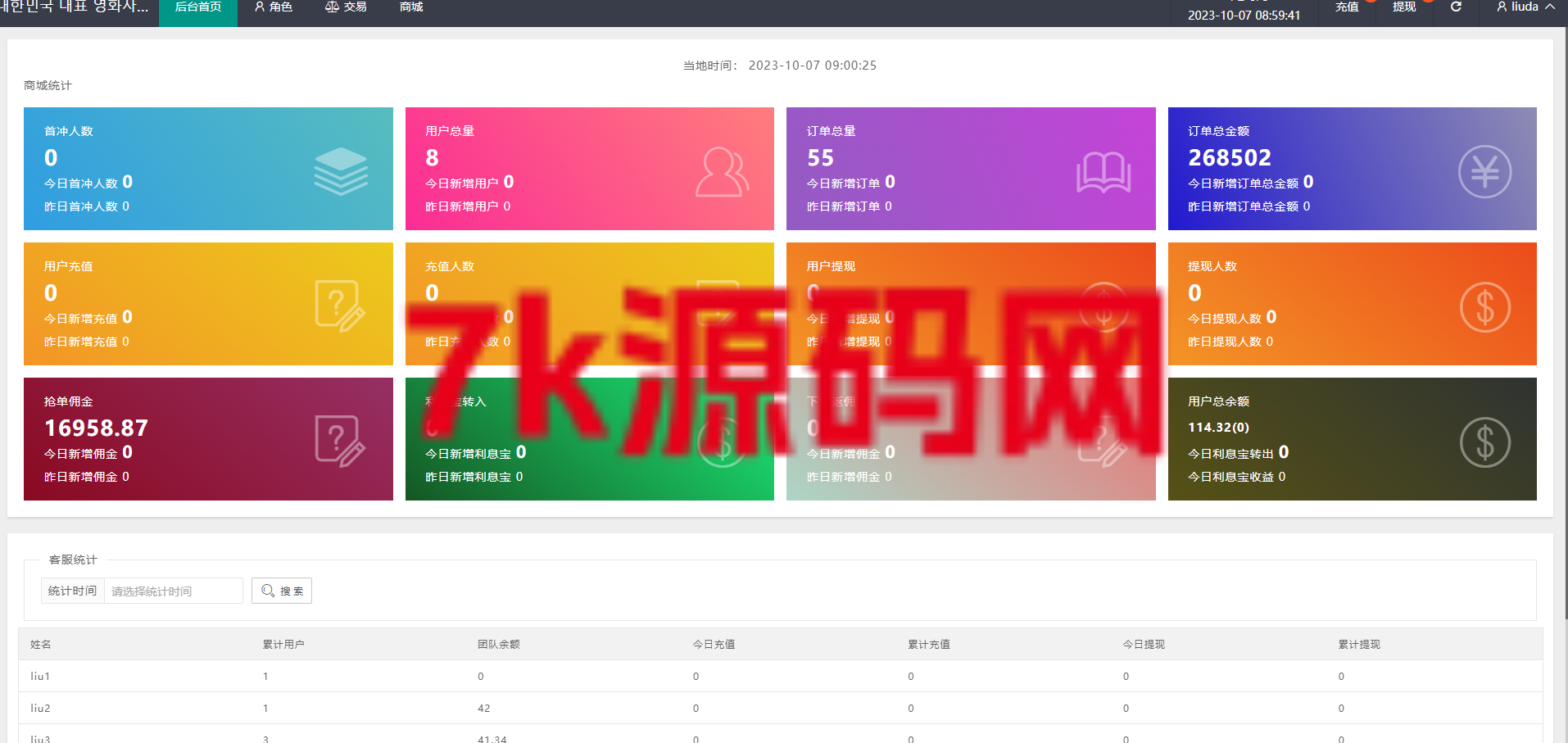Click the users icon in 用户总量 card
1568x743 pixels.
(722, 172)
